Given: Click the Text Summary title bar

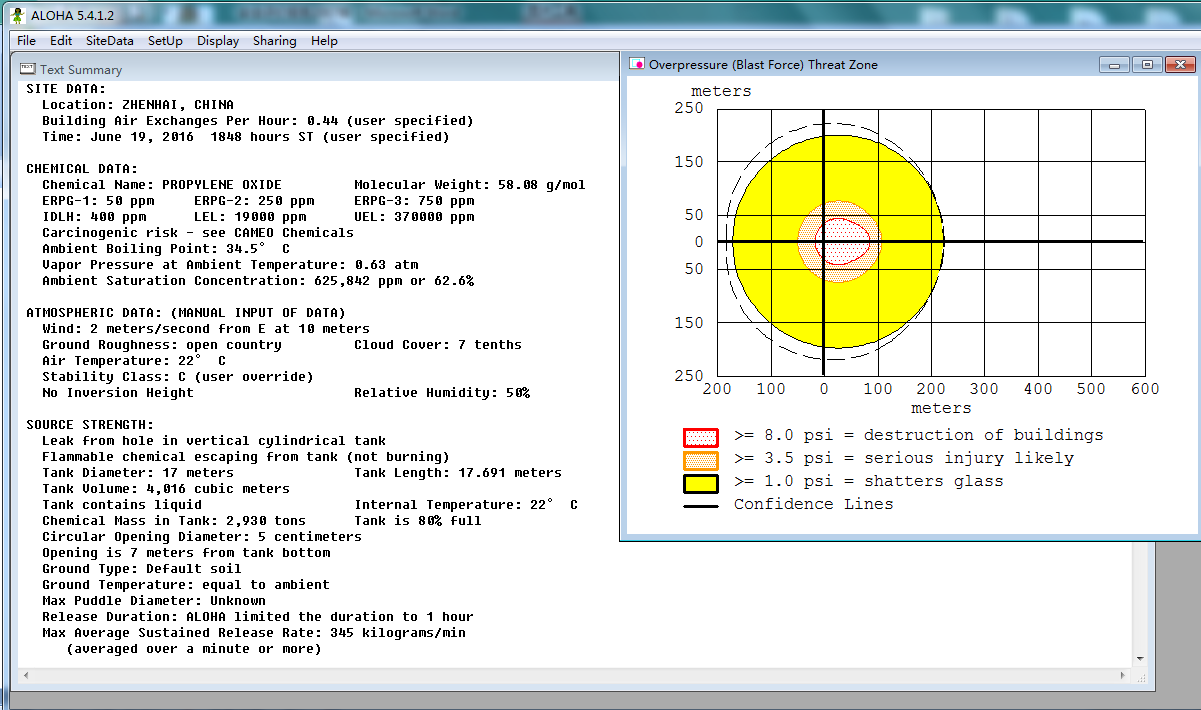Looking at the screenshot, I should (x=316, y=69).
